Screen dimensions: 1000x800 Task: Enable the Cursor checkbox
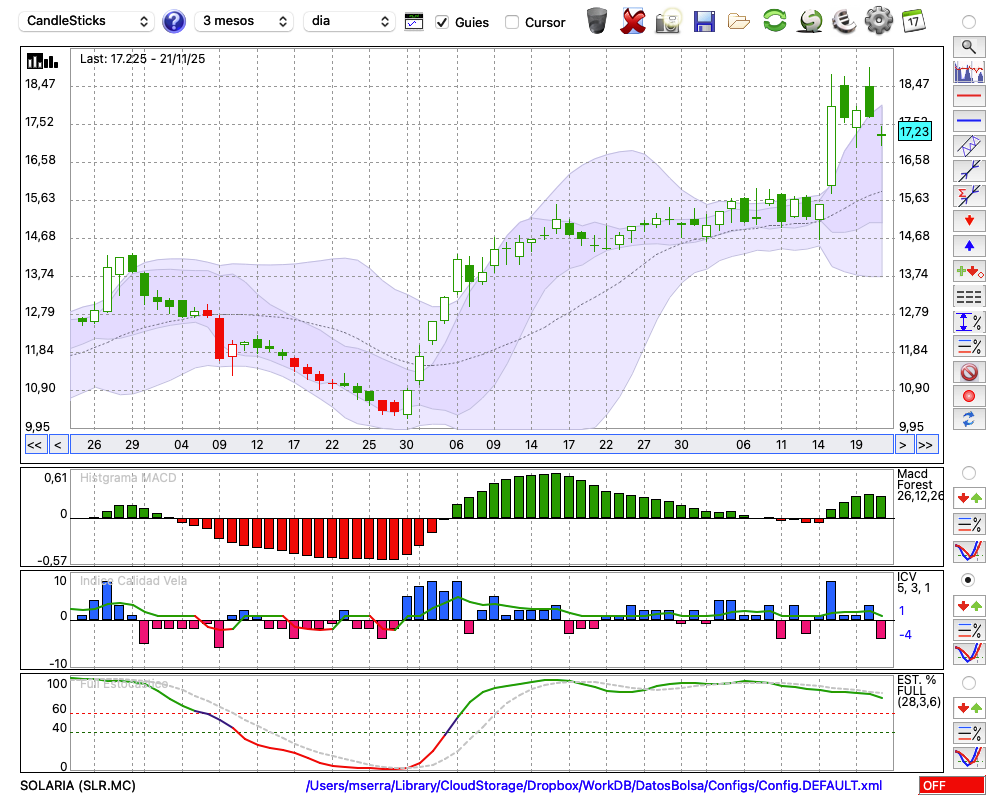(512, 22)
